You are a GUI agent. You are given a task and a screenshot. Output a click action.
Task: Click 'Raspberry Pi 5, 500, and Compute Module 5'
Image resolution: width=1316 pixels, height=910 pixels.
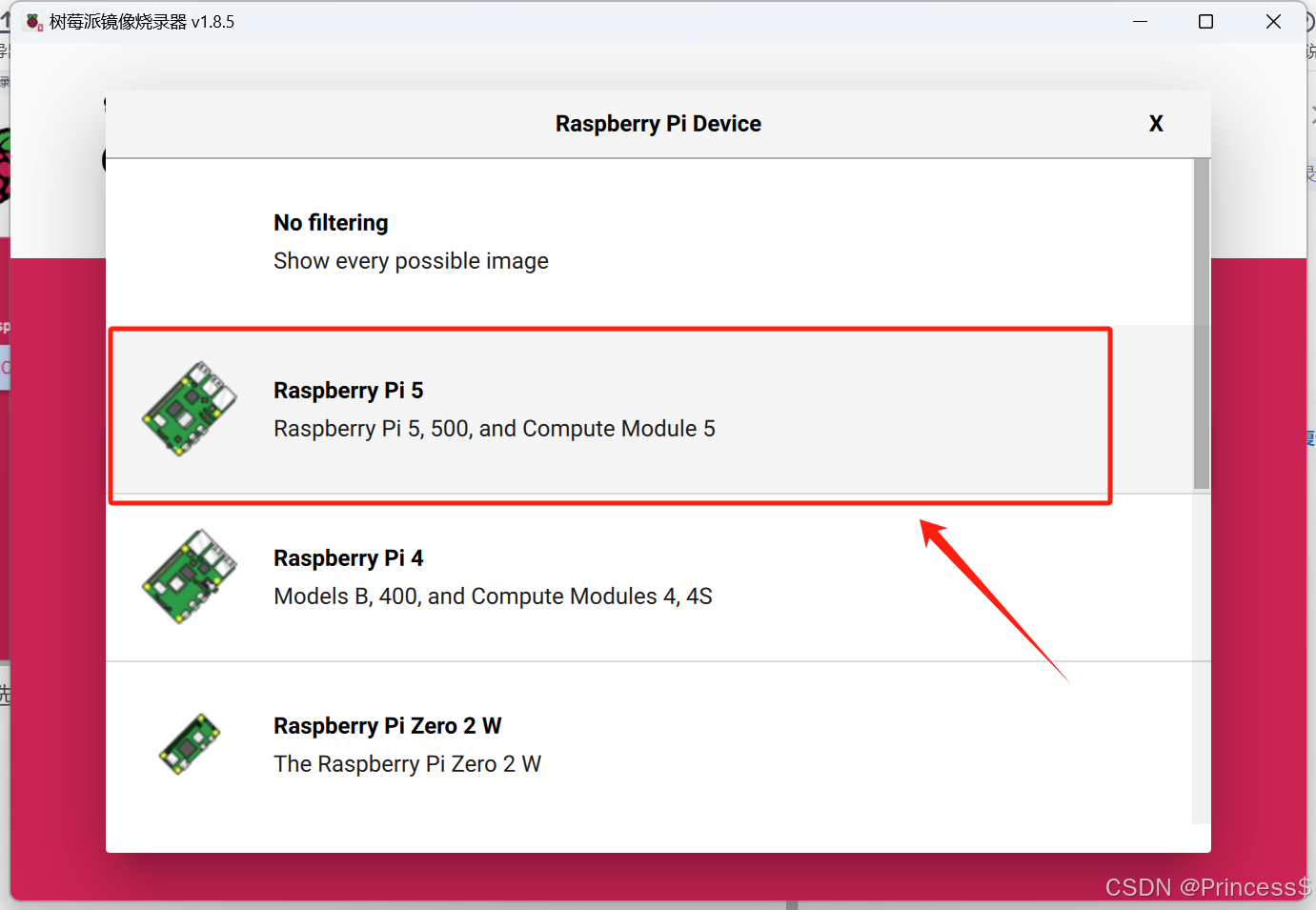tap(494, 429)
